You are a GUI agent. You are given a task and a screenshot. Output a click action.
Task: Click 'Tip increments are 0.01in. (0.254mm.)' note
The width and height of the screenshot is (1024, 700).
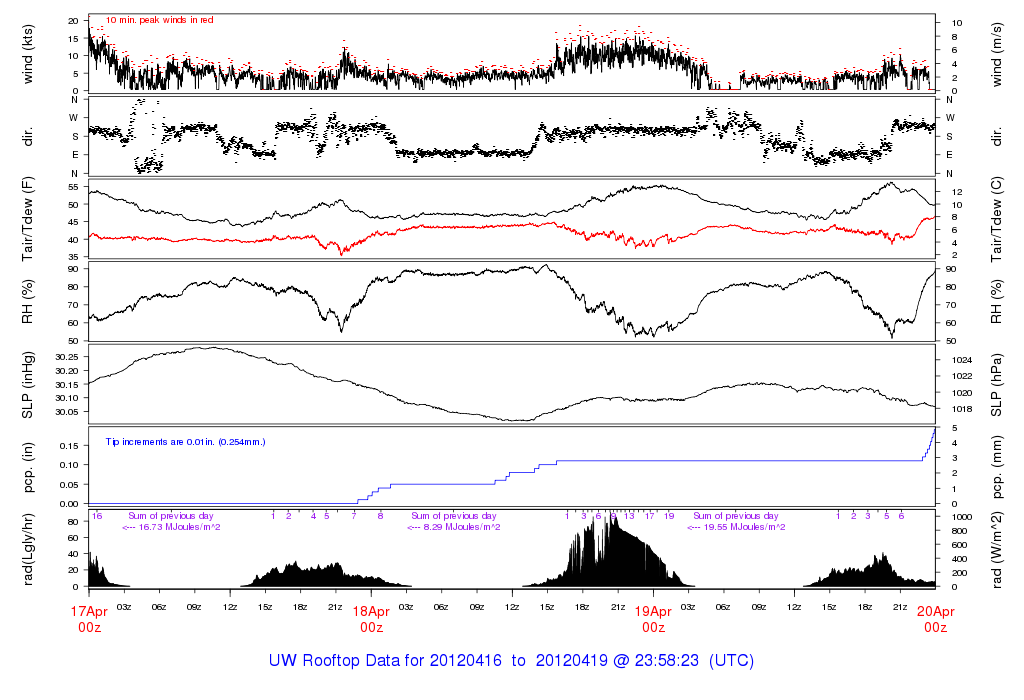click(185, 442)
